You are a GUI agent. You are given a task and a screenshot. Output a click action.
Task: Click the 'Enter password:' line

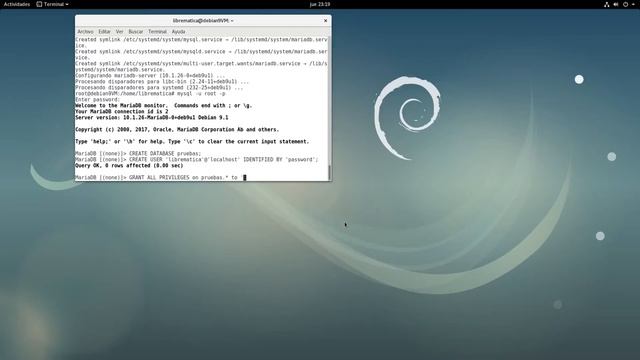tap(98, 100)
